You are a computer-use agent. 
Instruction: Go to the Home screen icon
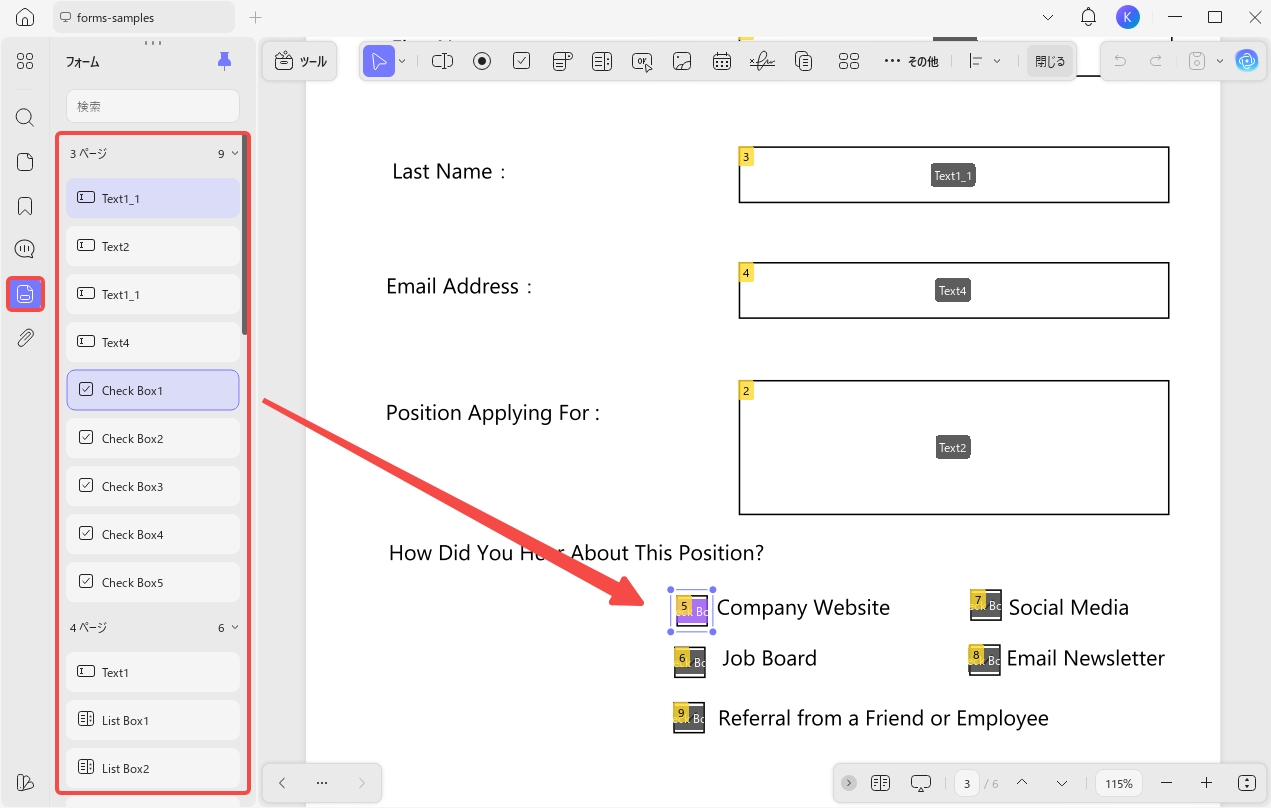point(25,17)
